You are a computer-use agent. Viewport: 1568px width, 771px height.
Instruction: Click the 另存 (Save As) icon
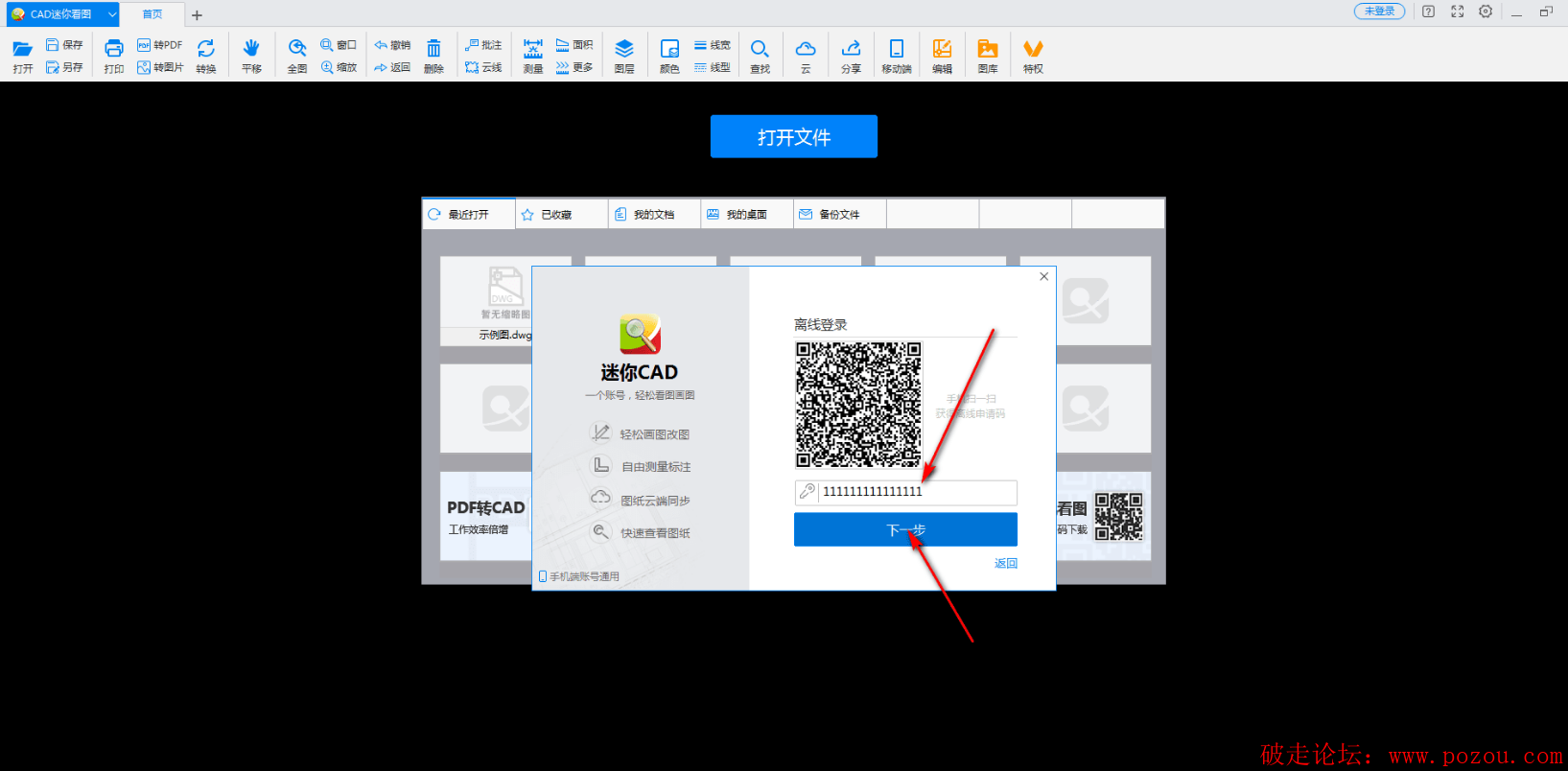(x=64, y=67)
